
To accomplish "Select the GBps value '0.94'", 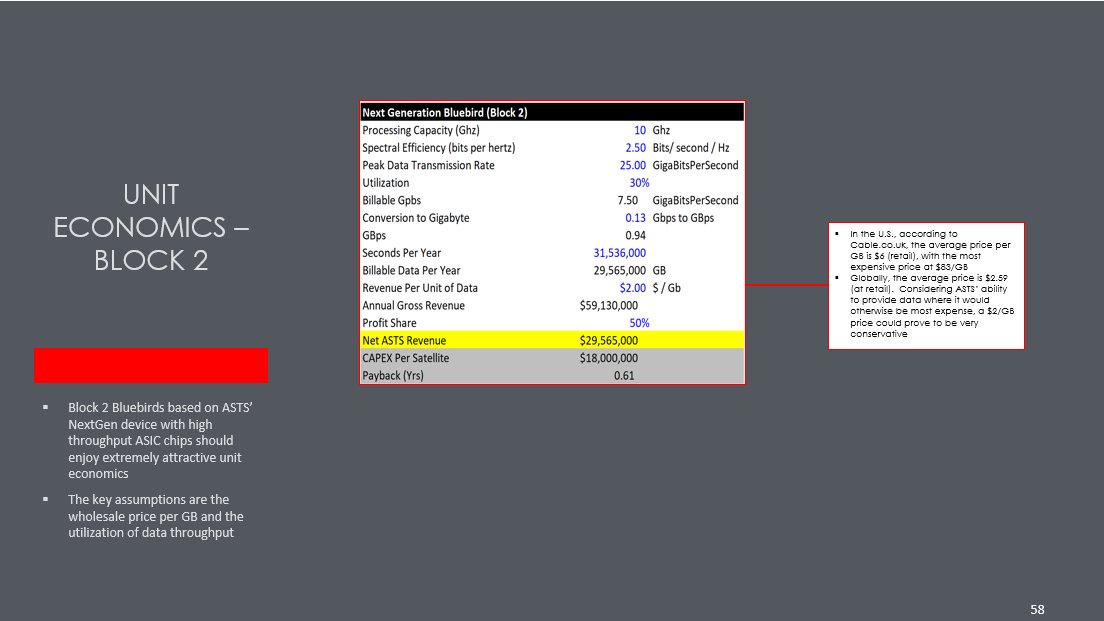I will [x=635, y=236].
